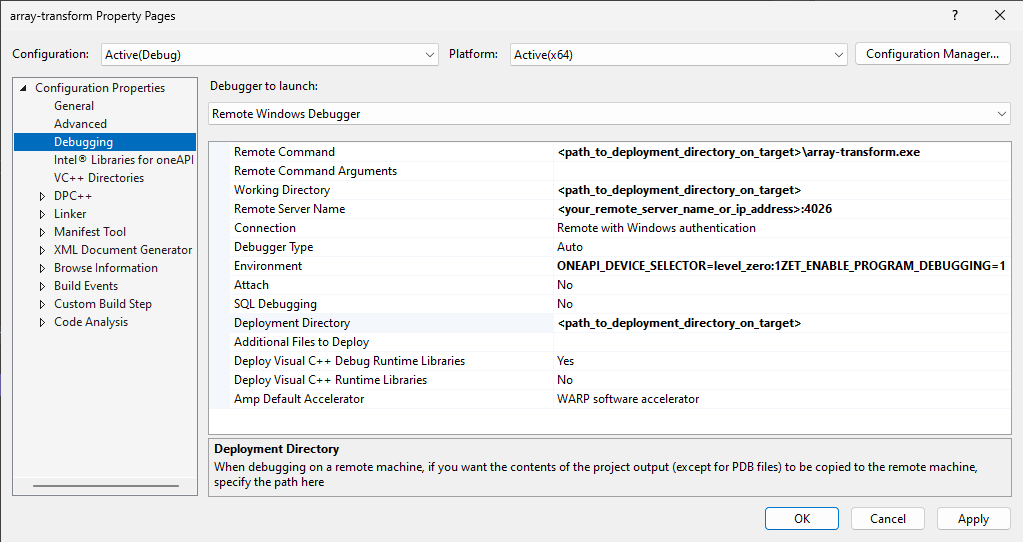
Task: Select General in the property tree
Action: coord(74,106)
